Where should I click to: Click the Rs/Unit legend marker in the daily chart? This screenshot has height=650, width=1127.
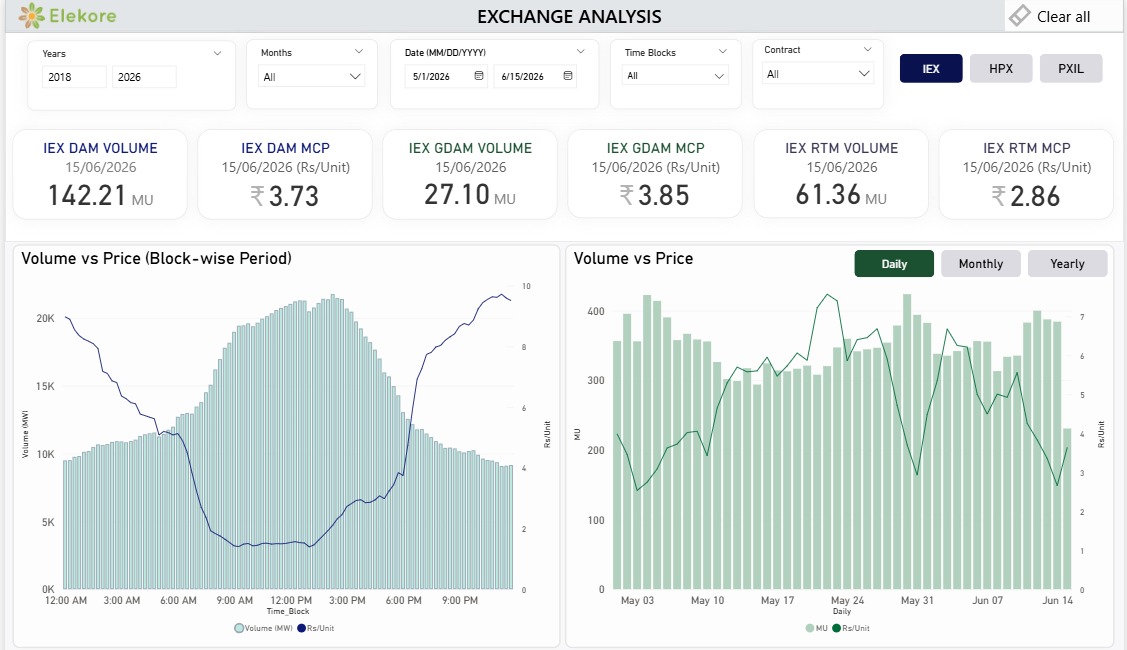tap(837, 628)
